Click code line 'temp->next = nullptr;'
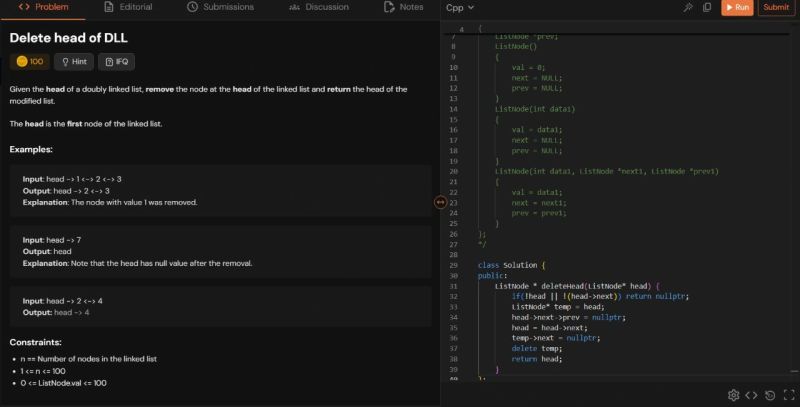The width and height of the screenshot is (800, 407). pos(556,338)
